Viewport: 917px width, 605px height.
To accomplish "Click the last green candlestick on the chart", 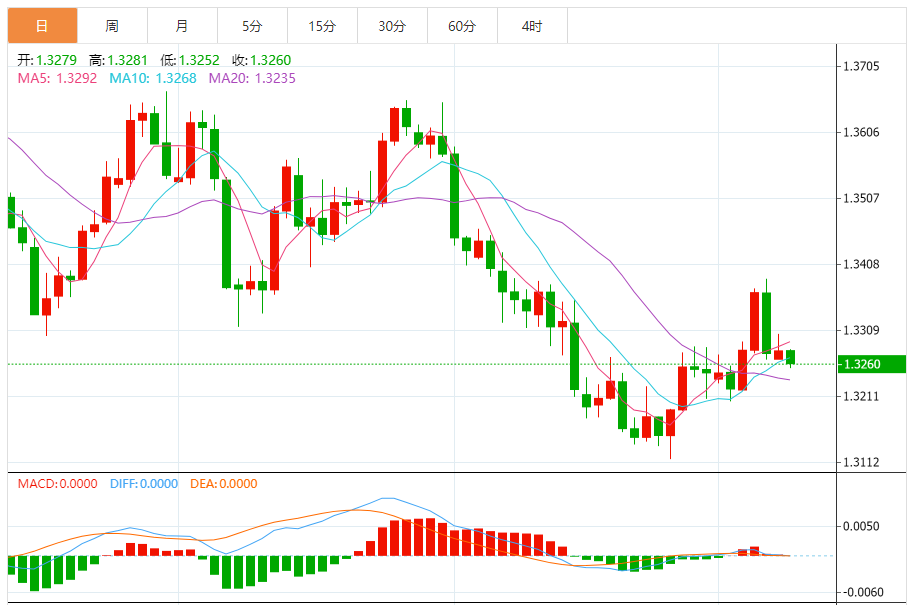I will click(791, 357).
